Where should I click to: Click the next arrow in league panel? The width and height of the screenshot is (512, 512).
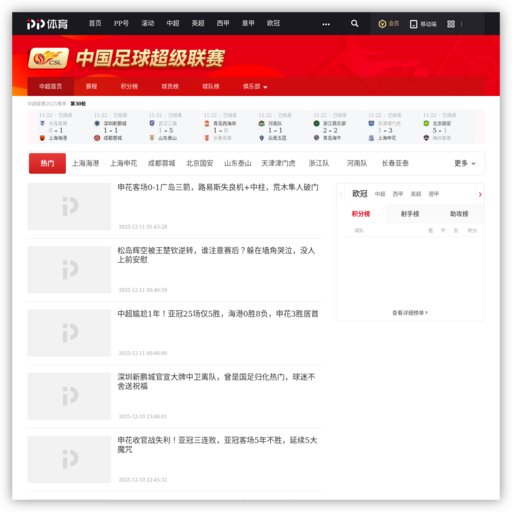(480, 194)
